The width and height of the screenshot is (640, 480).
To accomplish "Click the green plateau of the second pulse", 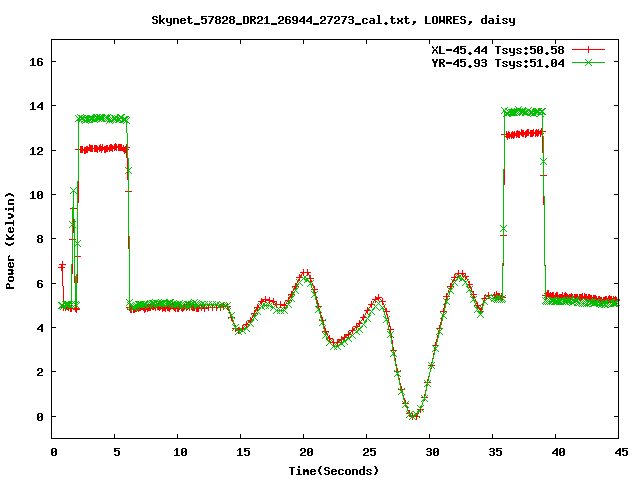I will pyautogui.click(x=524, y=112).
